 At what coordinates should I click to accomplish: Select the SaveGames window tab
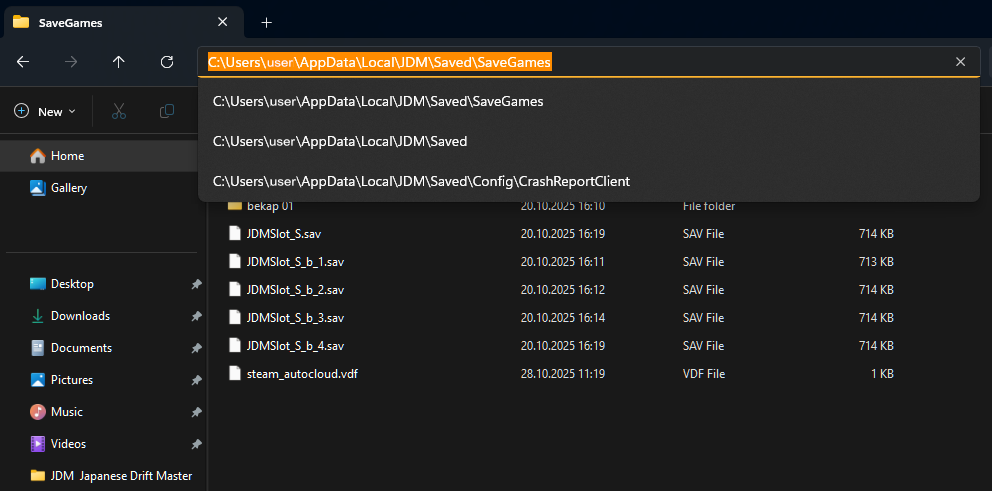coord(110,22)
